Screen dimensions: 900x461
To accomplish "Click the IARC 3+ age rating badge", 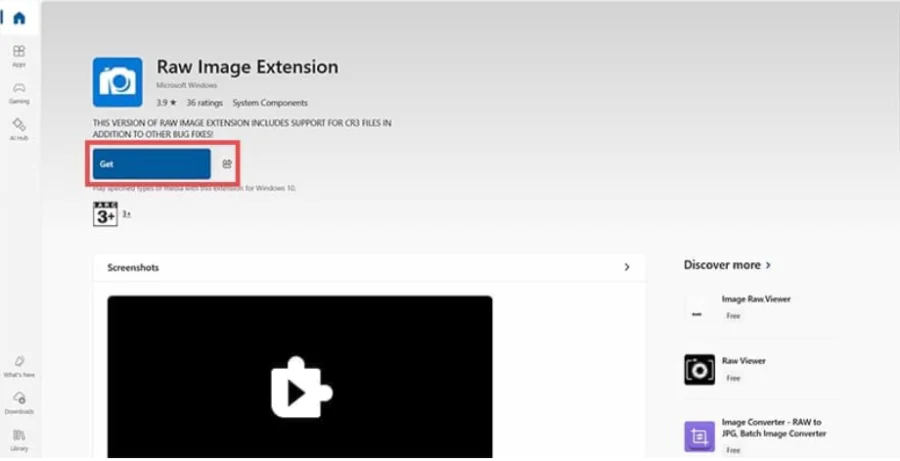I will tap(106, 214).
